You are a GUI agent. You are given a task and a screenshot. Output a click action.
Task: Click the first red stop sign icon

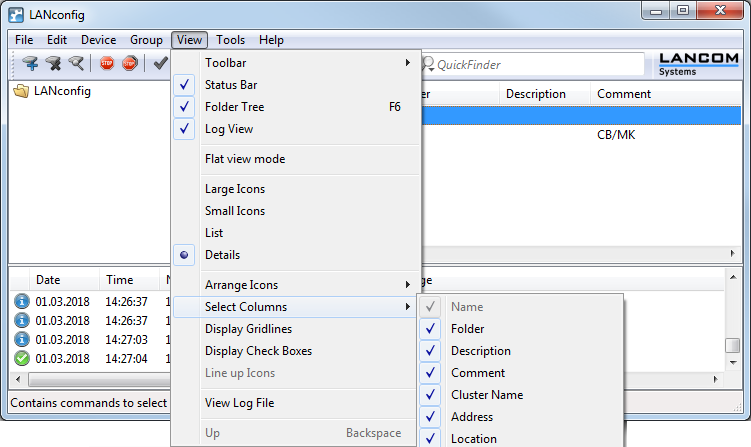click(107, 64)
